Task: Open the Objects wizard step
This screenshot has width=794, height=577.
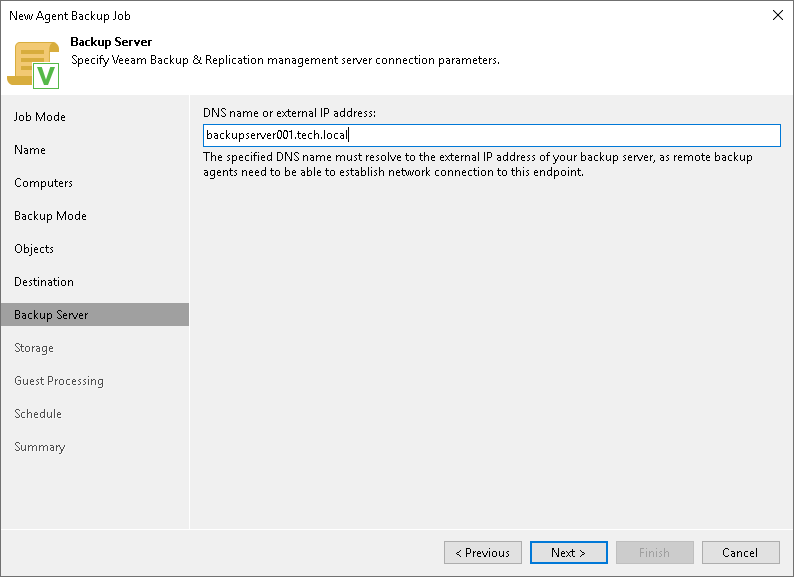Action: click(x=34, y=249)
